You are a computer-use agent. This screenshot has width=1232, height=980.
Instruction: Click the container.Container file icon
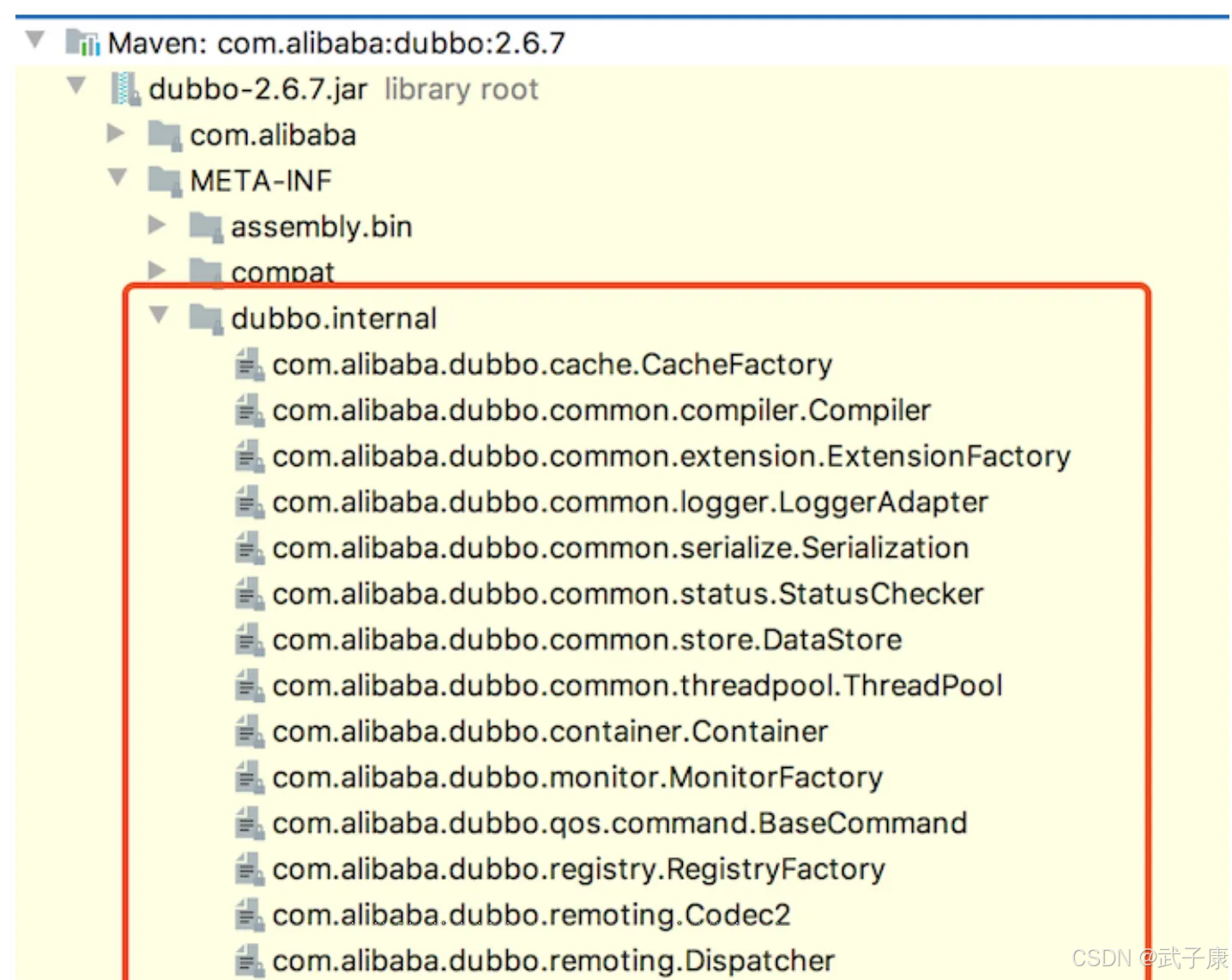click(249, 731)
